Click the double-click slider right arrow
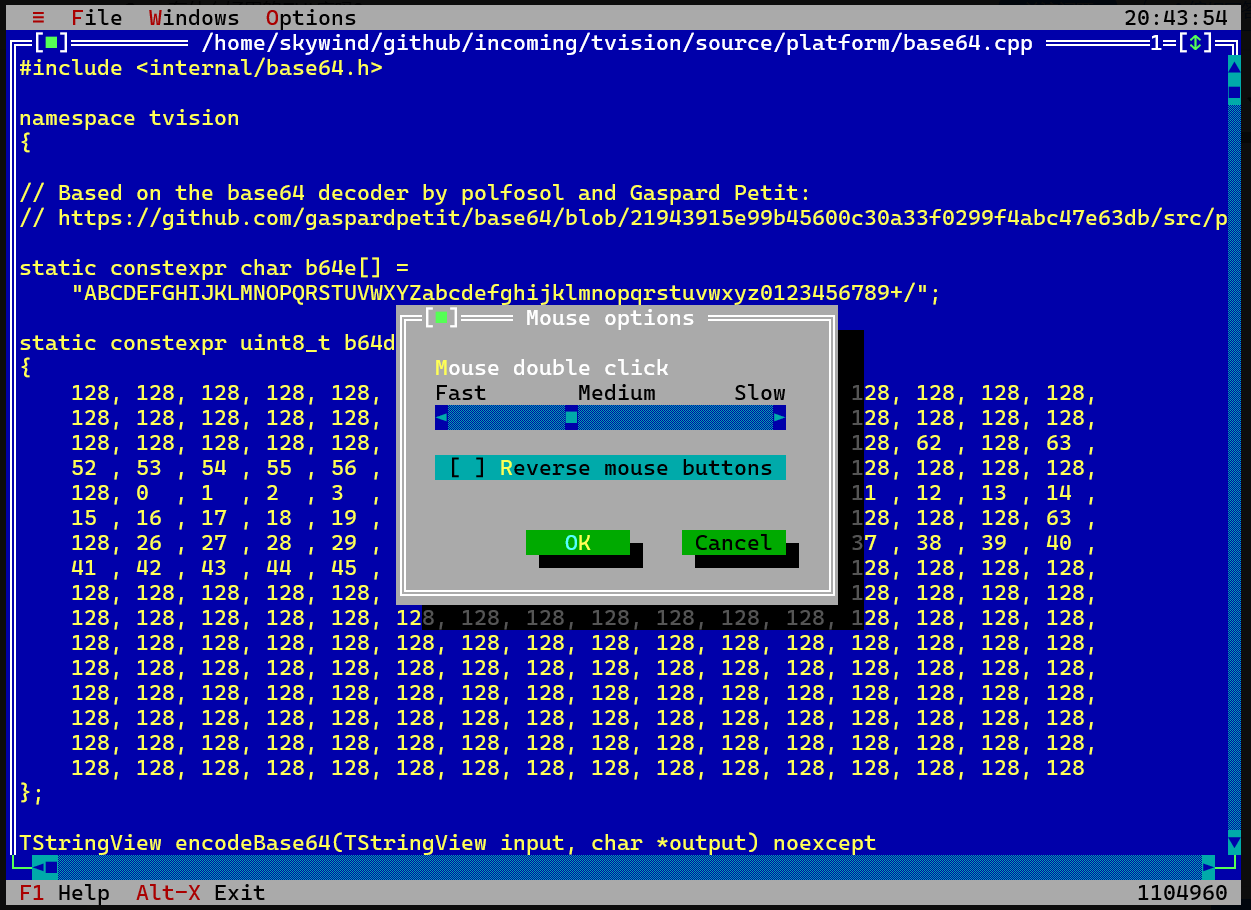Screen dimensions: 1251x910 [779, 418]
